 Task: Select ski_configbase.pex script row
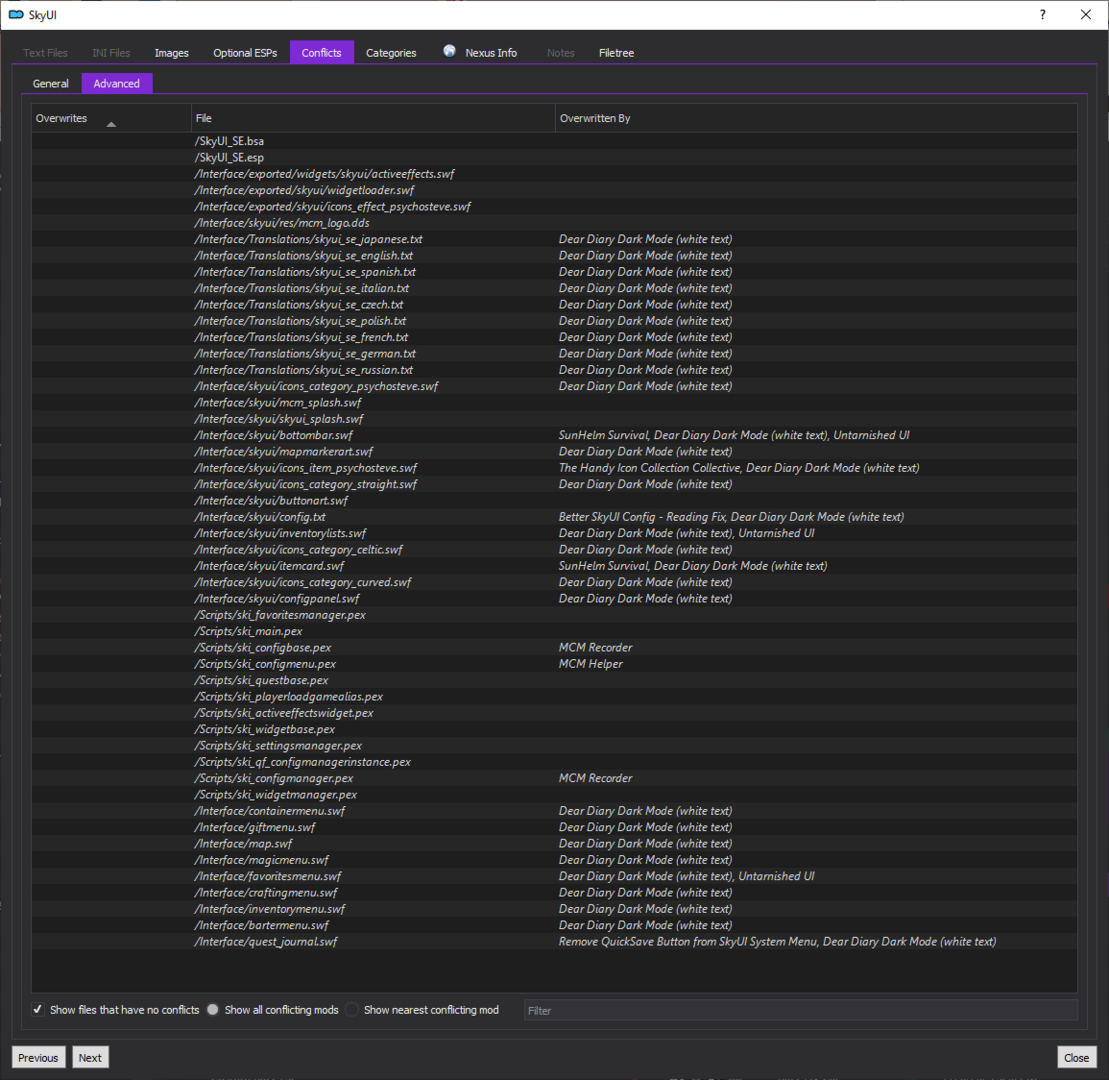pos(554,647)
